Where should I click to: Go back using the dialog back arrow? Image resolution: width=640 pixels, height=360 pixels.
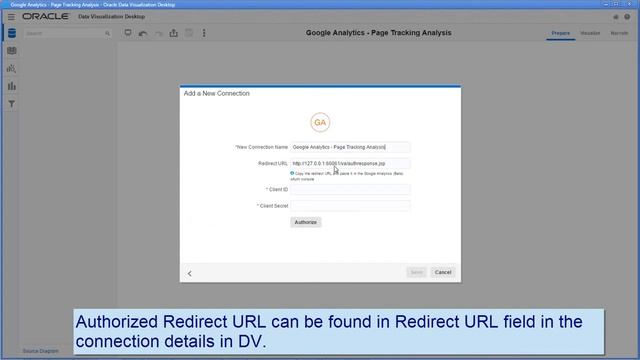190,273
